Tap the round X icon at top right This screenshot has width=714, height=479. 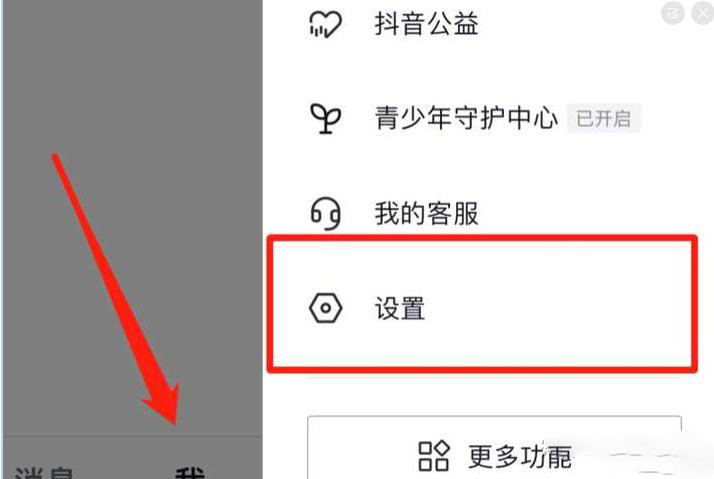pos(703,13)
